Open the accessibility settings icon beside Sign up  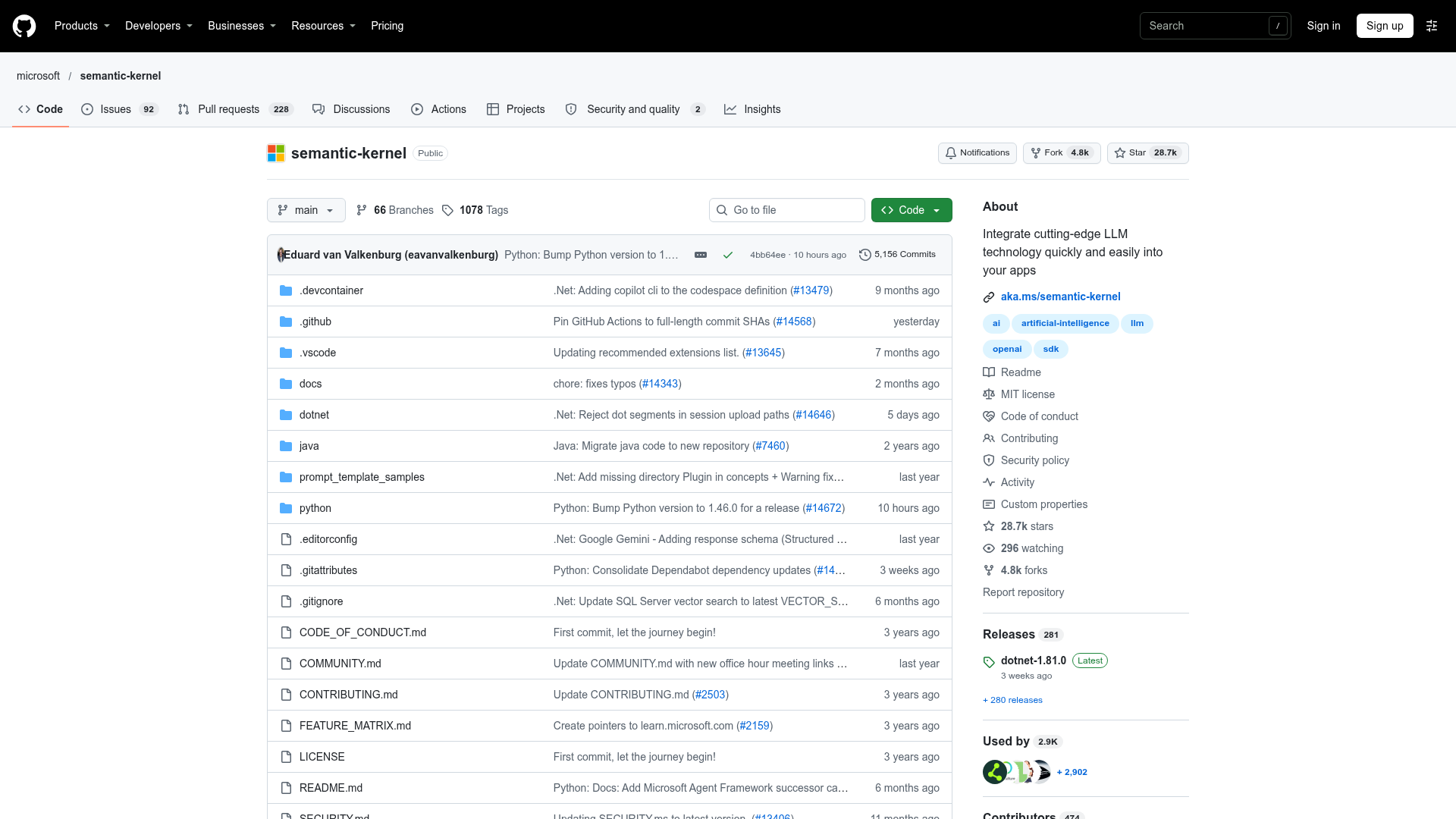click(1432, 26)
